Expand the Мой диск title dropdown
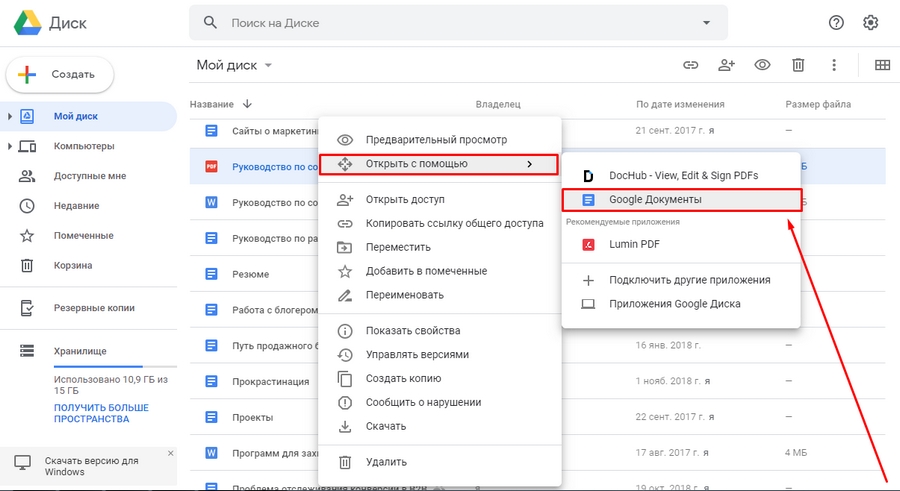The image size is (900, 491). coord(268,66)
